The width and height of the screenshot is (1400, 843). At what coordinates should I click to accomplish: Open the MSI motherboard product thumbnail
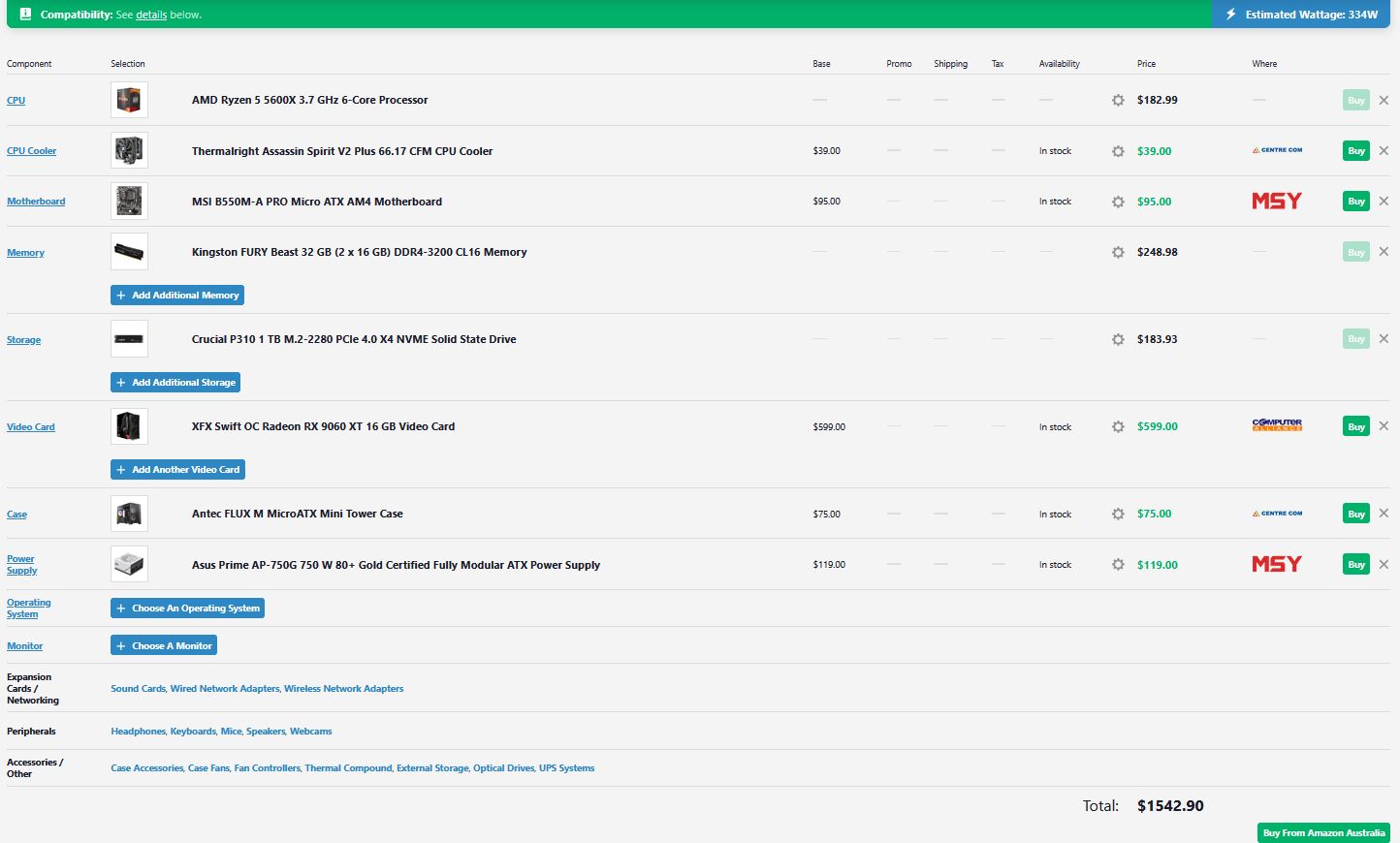[x=129, y=201]
